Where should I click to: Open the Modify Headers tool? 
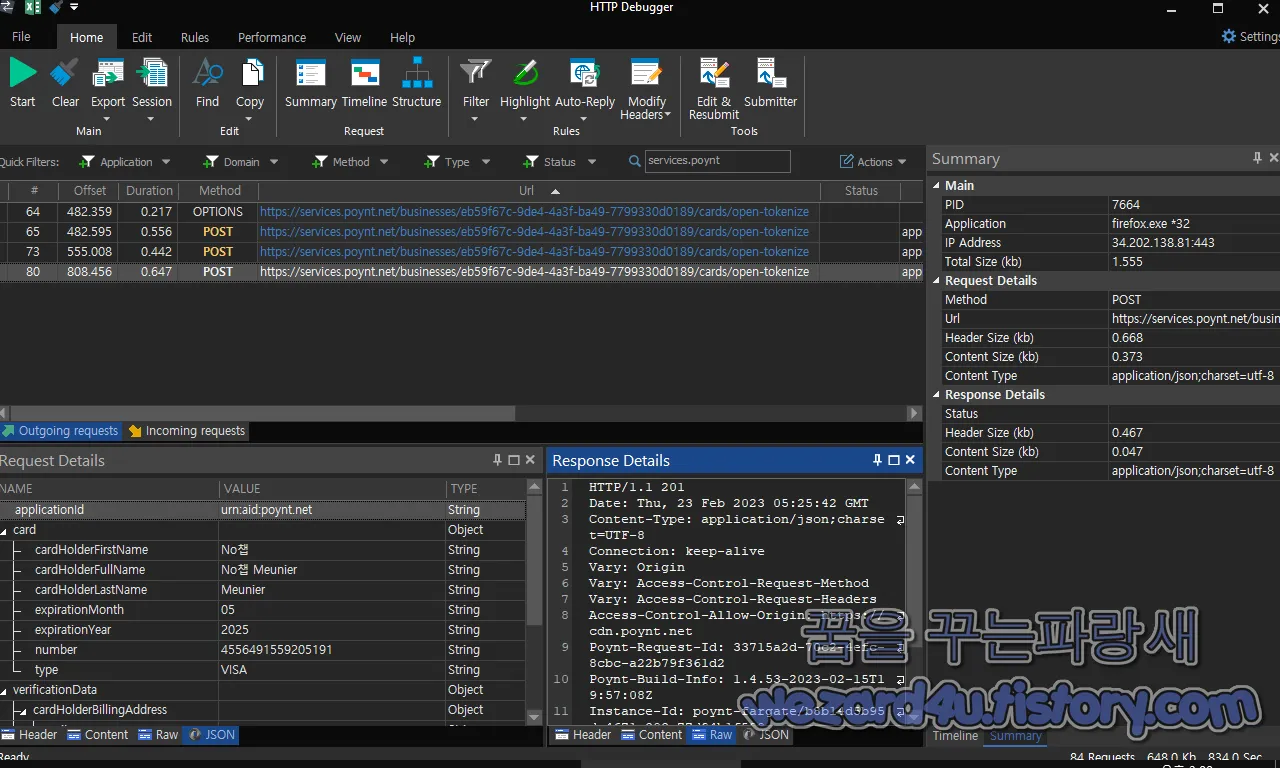point(646,80)
